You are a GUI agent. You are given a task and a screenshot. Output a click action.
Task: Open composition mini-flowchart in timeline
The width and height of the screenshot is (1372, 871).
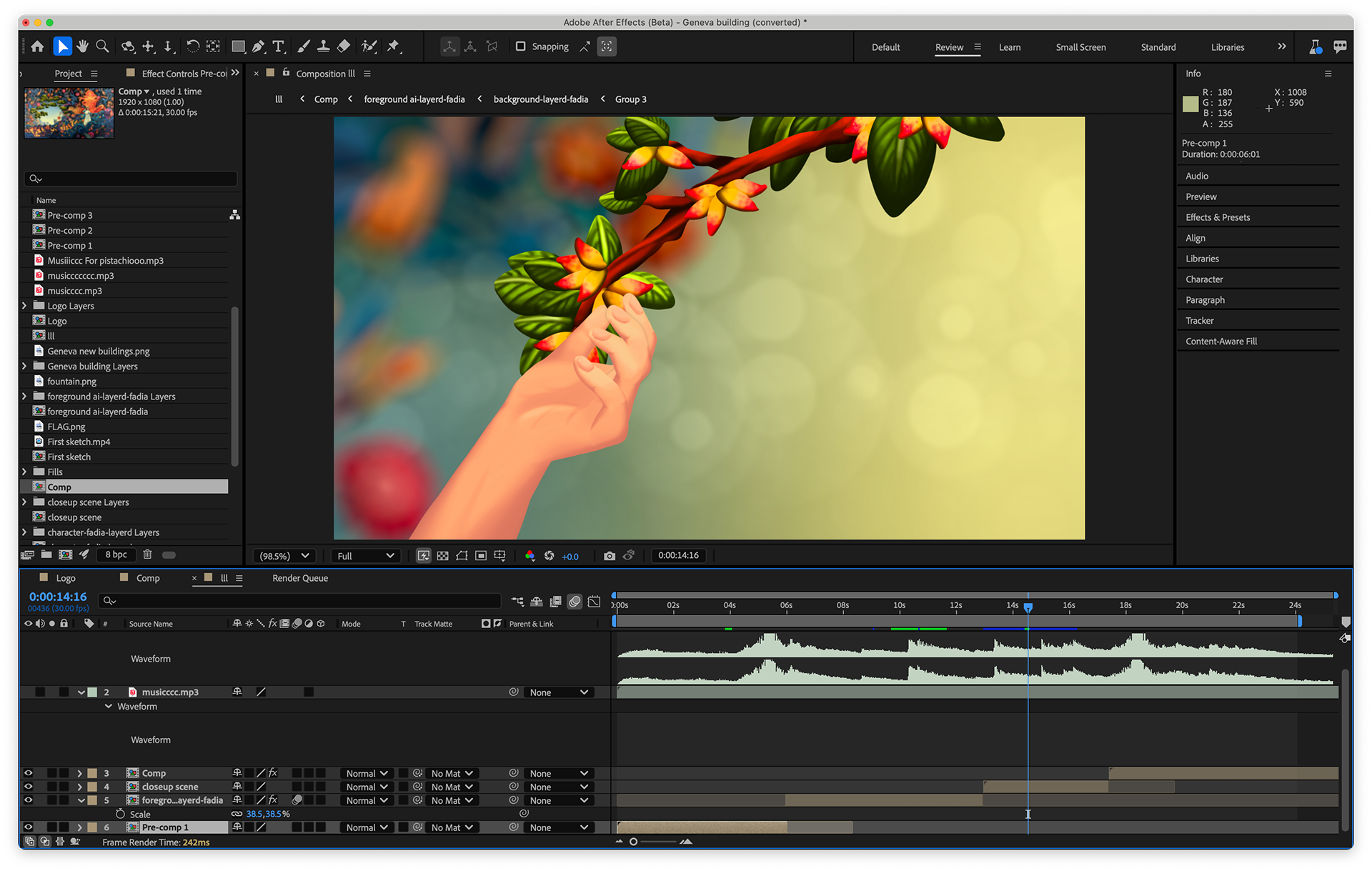(x=517, y=602)
